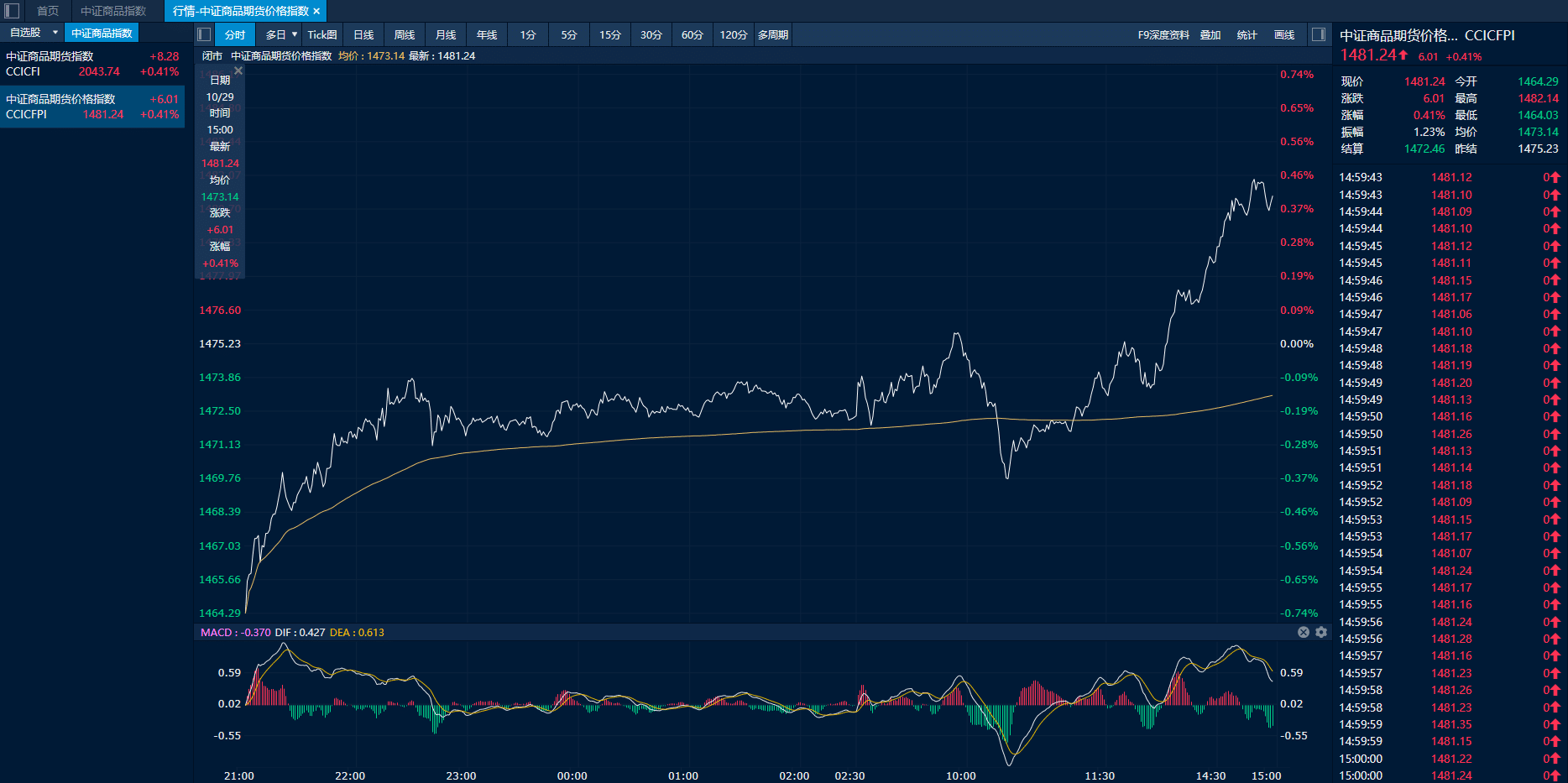Select the 日线 chart period

tap(363, 34)
